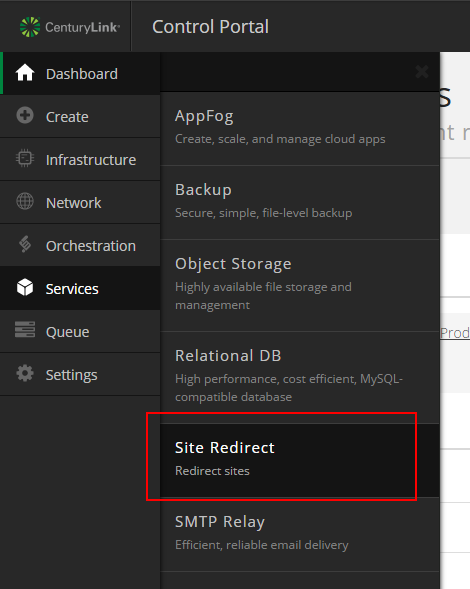This screenshot has width=470, height=589.
Task: Click the Infrastructure chip icon
Action: point(25,158)
